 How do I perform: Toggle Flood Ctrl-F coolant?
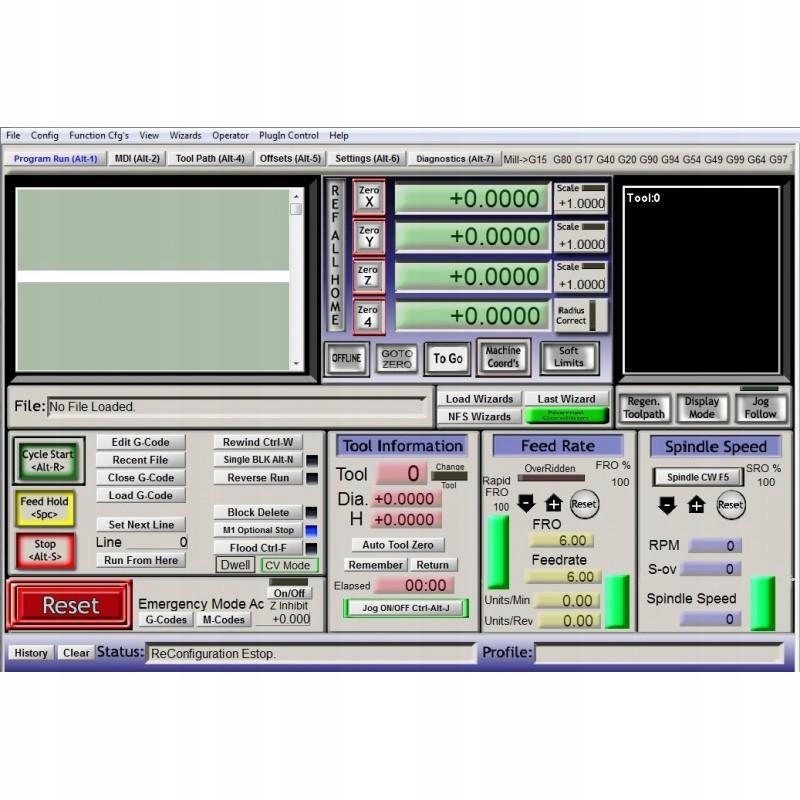click(258, 548)
